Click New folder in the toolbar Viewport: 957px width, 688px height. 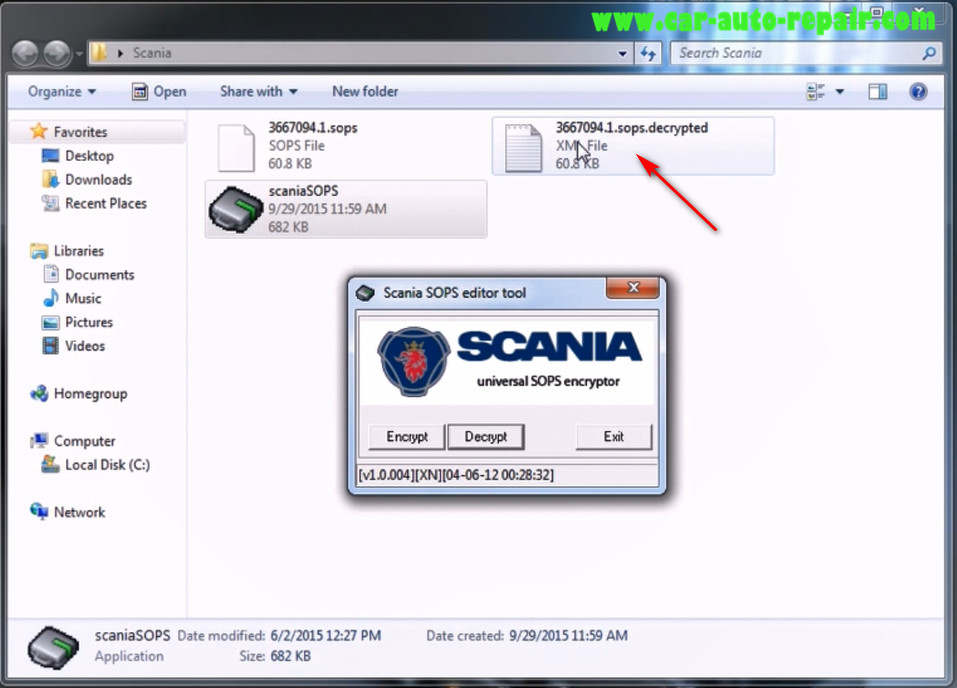365,92
